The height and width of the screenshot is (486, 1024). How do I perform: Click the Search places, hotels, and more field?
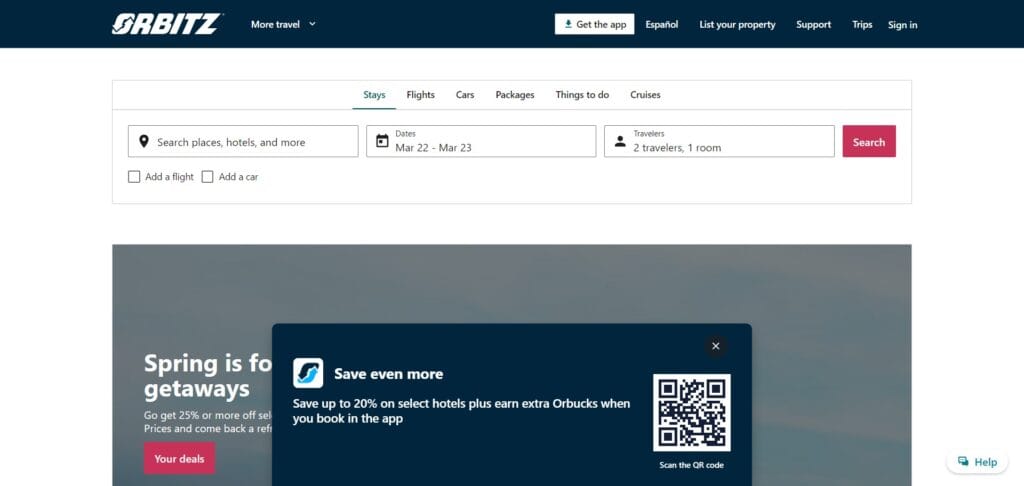click(x=243, y=141)
